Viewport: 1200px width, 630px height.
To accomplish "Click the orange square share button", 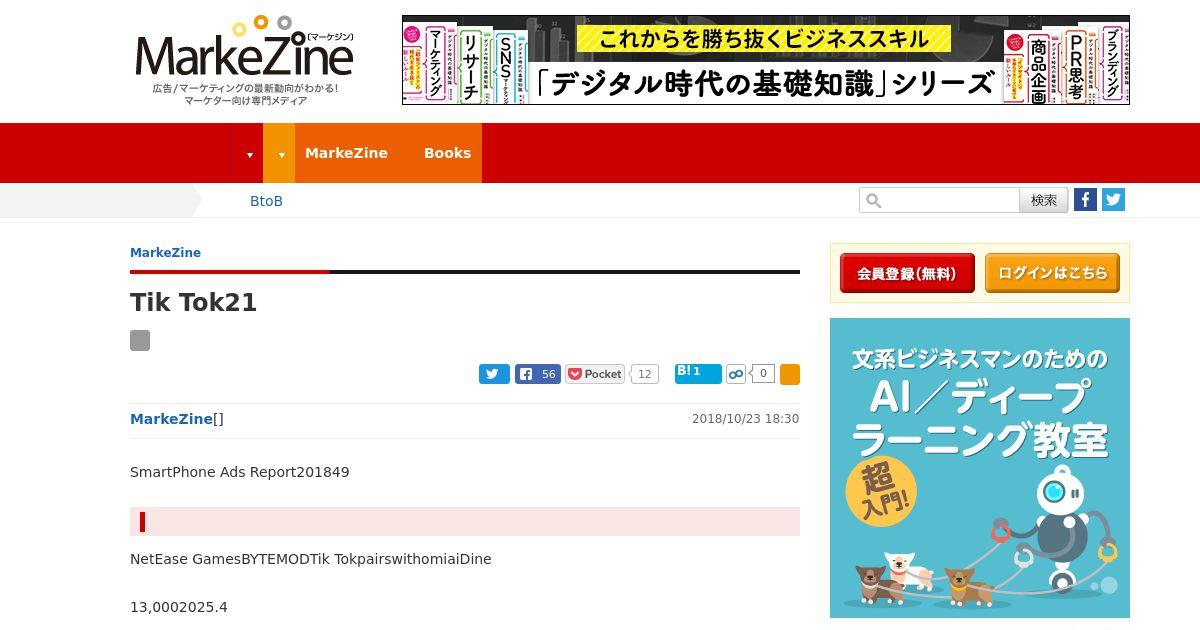I will [x=790, y=374].
